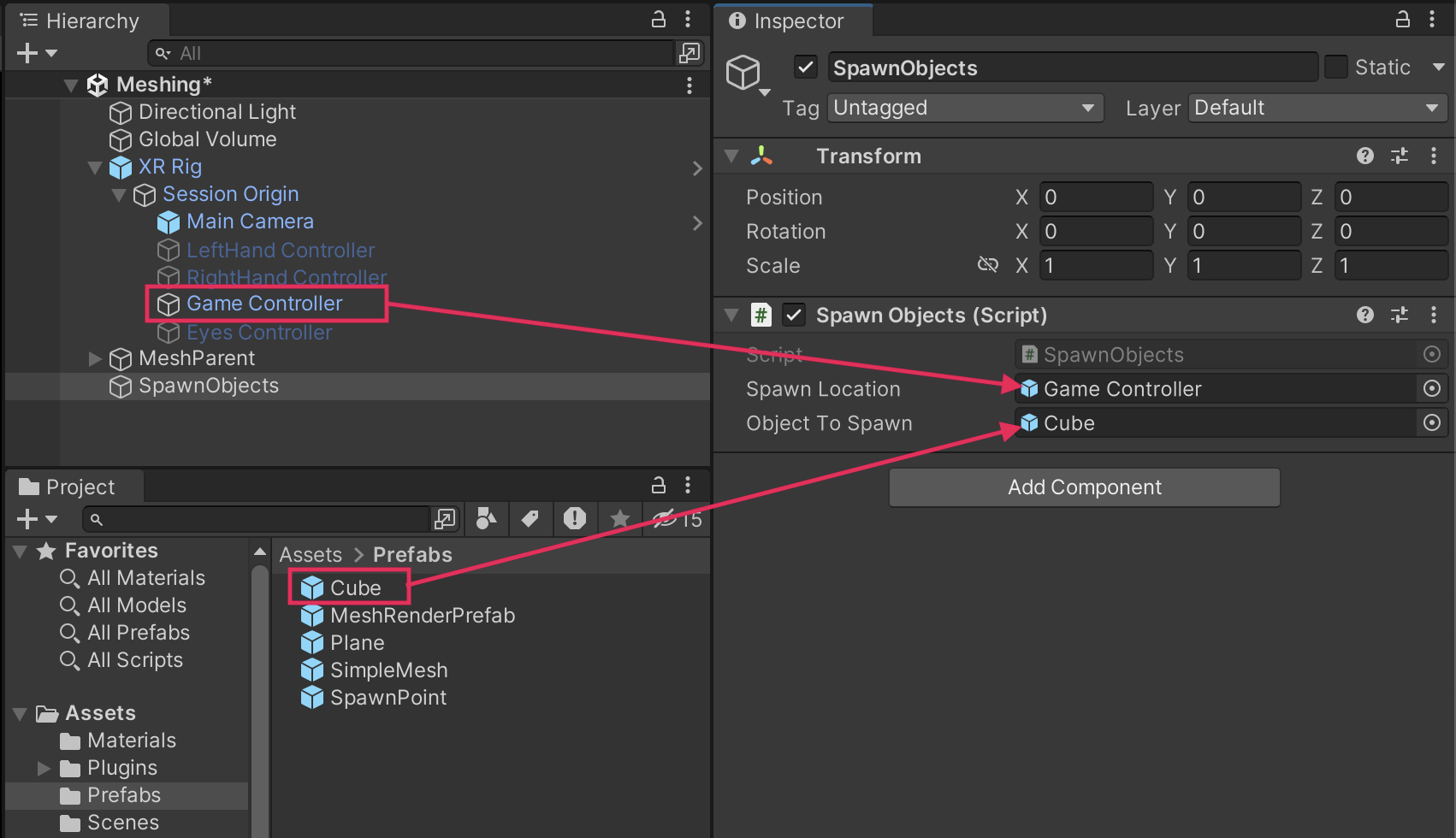Open Transform component help icon

coord(1364,156)
